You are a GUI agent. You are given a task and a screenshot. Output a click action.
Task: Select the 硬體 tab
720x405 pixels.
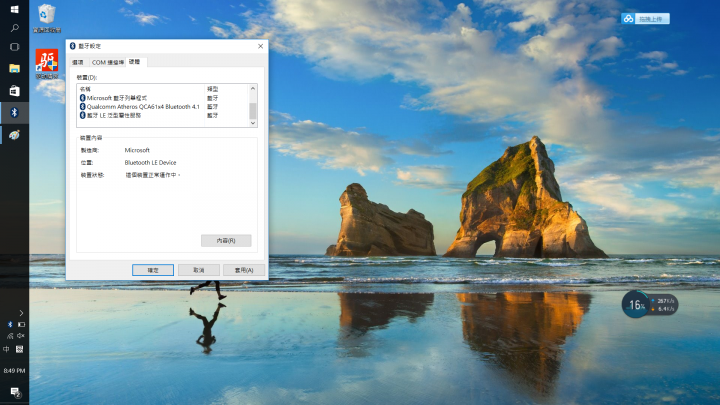pyautogui.click(x=135, y=62)
